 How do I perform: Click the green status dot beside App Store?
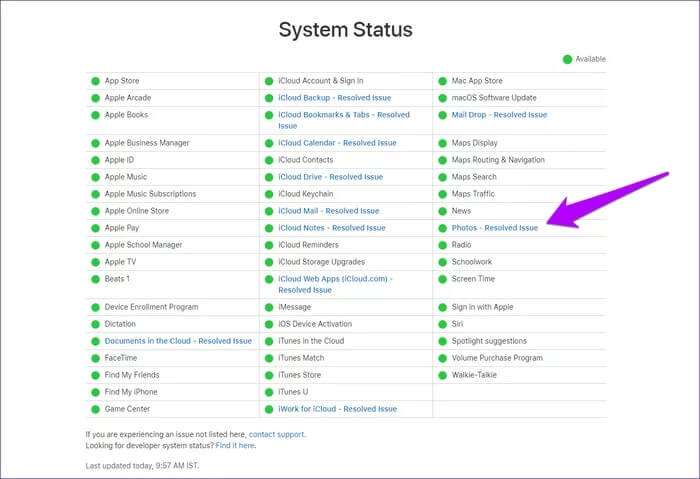[95, 81]
